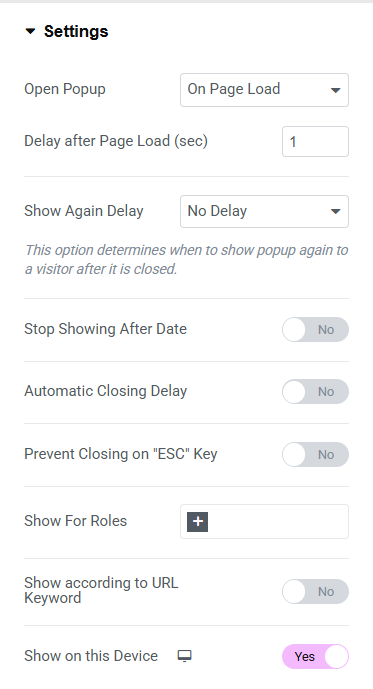Enable Stop Showing After Date toggle

click(x=315, y=330)
